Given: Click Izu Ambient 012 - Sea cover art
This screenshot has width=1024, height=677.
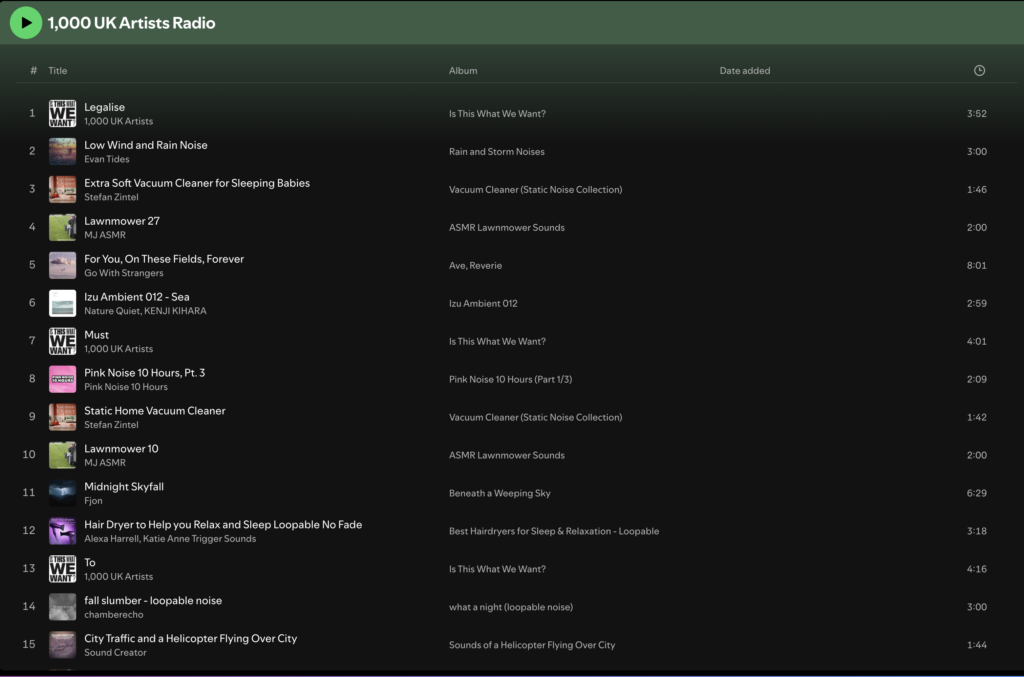Looking at the screenshot, I should pyautogui.click(x=63, y=303).
